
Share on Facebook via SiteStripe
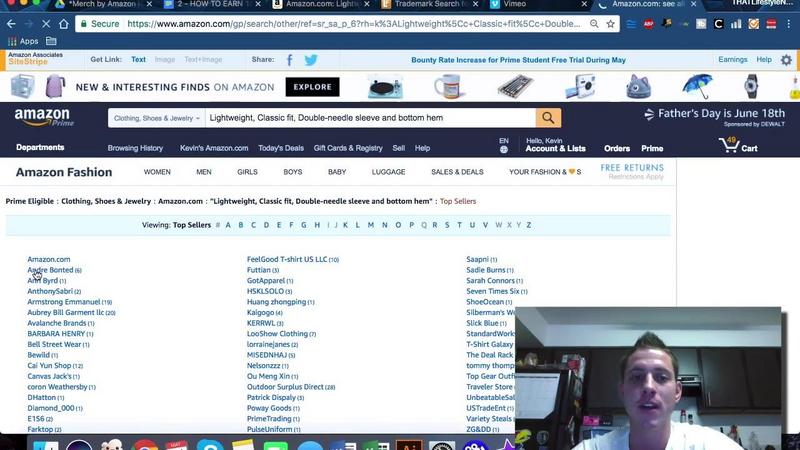pyautogui.click(x=289, y=60)
